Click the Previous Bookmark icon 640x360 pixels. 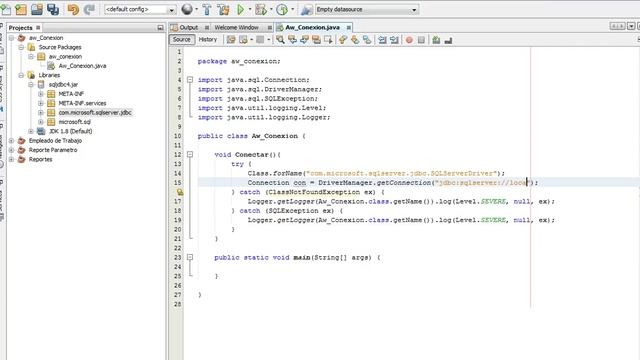tap(342, 40)
